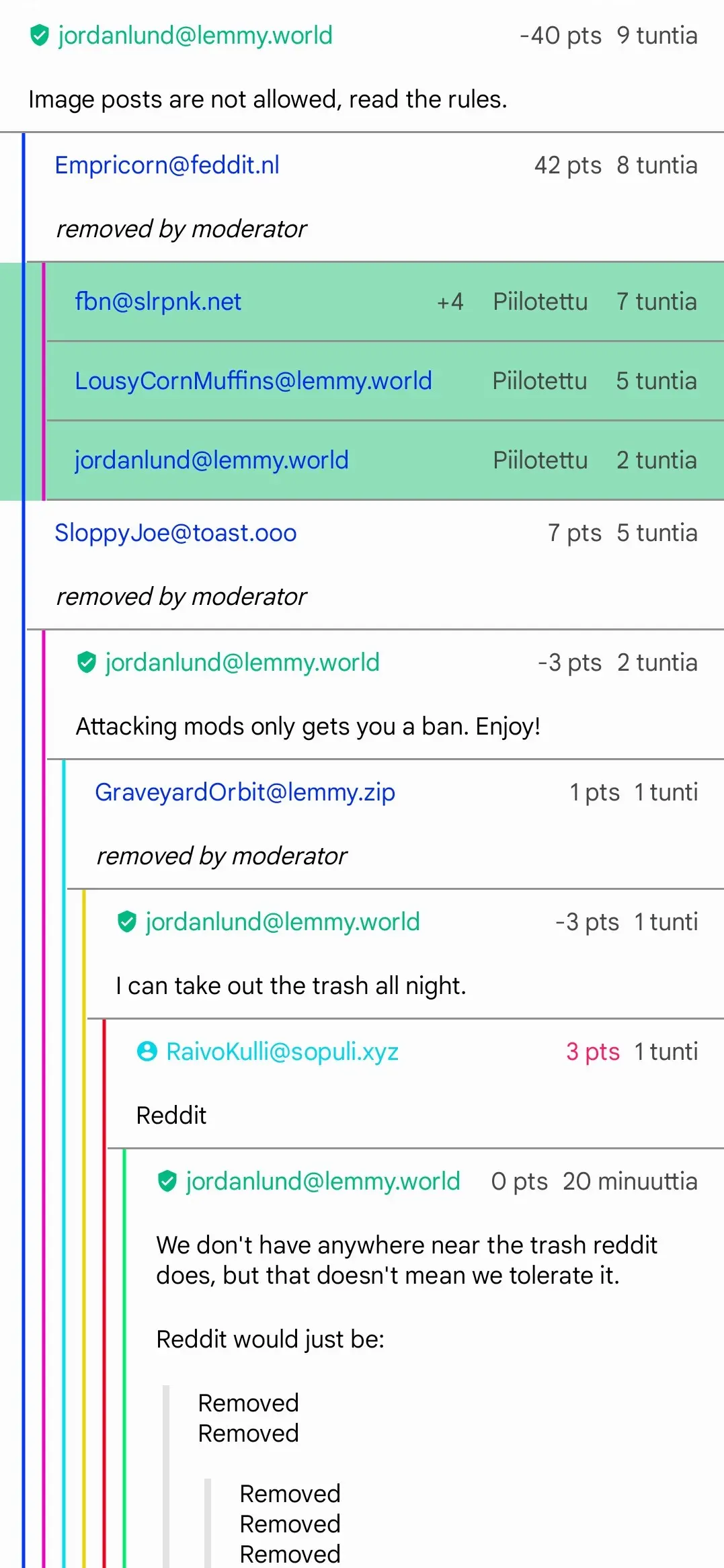Tap RaivoKulli's blue account badge icon
This screenshot has height=1568, width=724.
click(147, 1052)
